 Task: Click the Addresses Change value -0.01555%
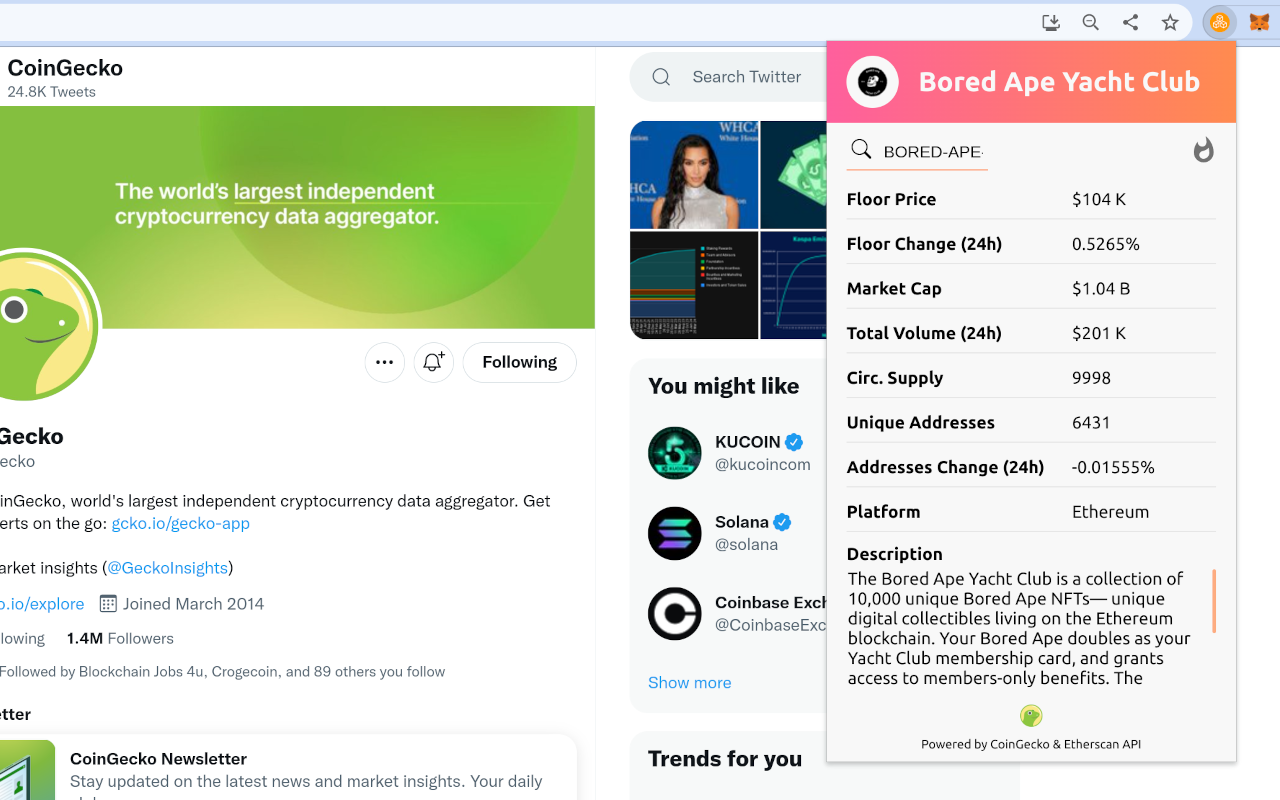coord(1113,467)
